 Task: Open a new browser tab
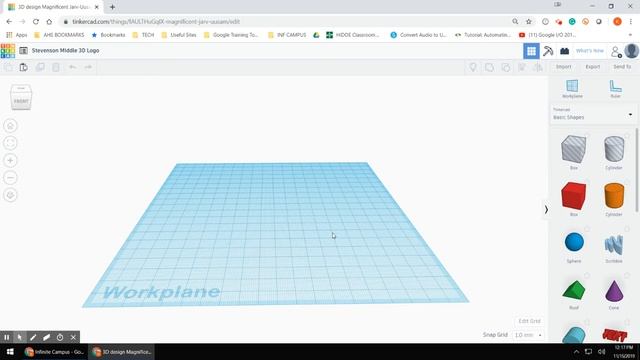[112, 7]
